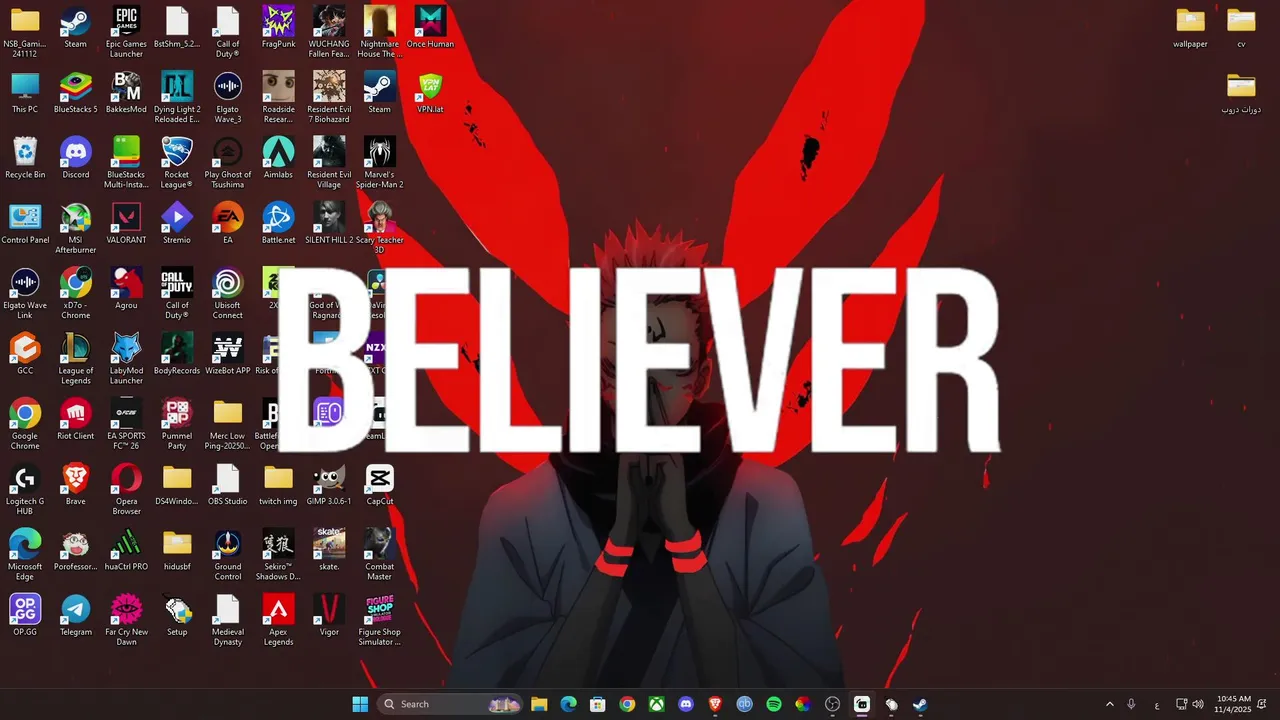Launch the BlueStacks 5 desktop shortcut
The height and width of the screenshot is (720, 1280).
click(76, 92)
